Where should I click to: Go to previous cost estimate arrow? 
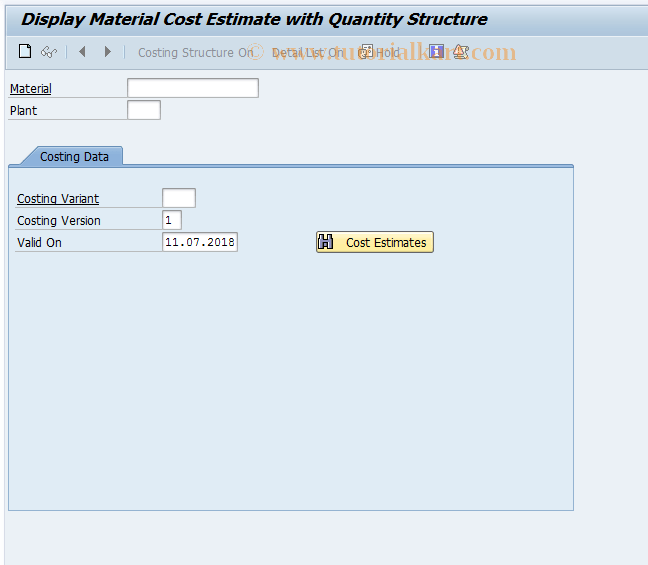(82, 52)
